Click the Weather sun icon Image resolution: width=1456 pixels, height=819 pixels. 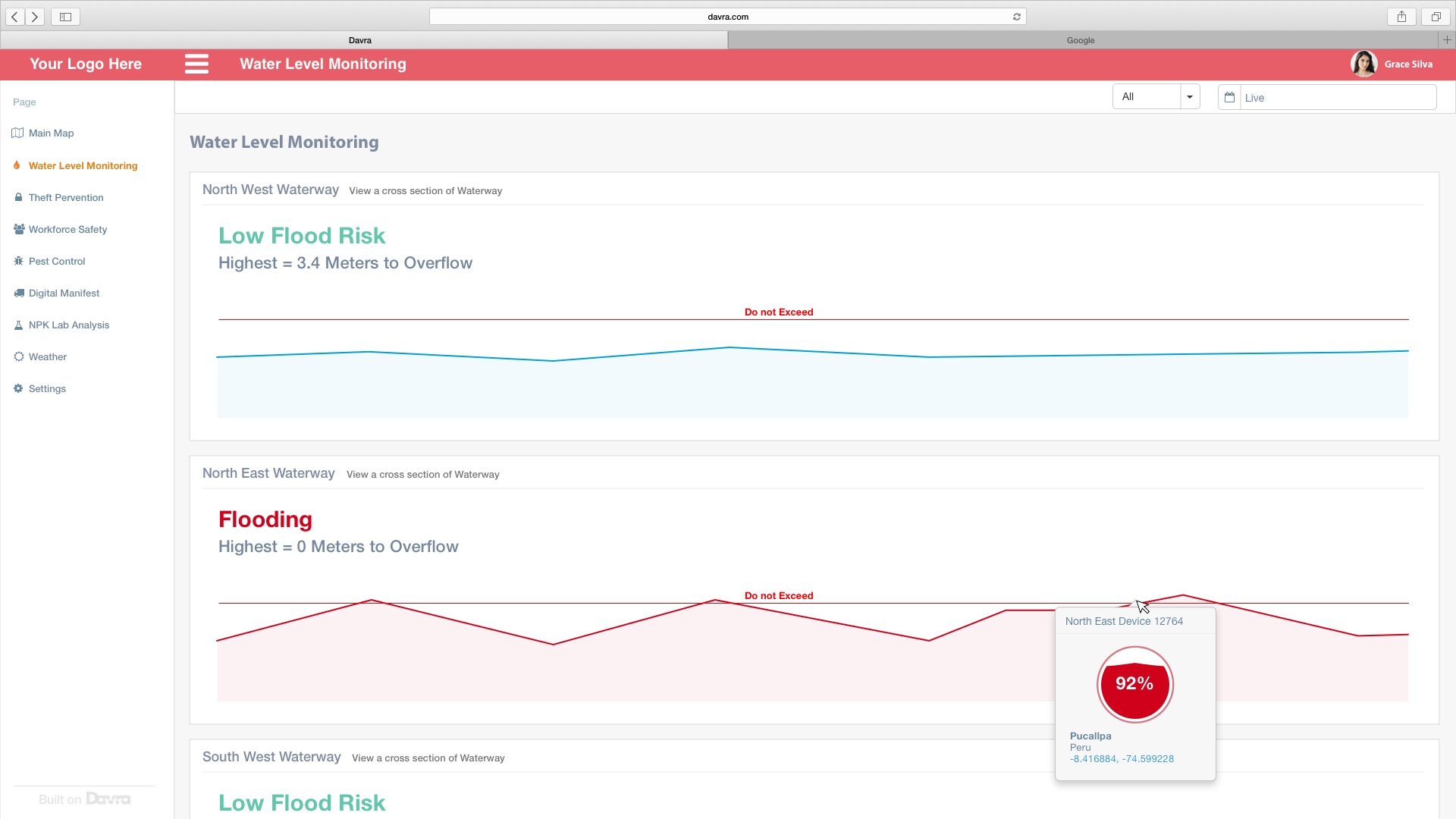coord(18,356)
